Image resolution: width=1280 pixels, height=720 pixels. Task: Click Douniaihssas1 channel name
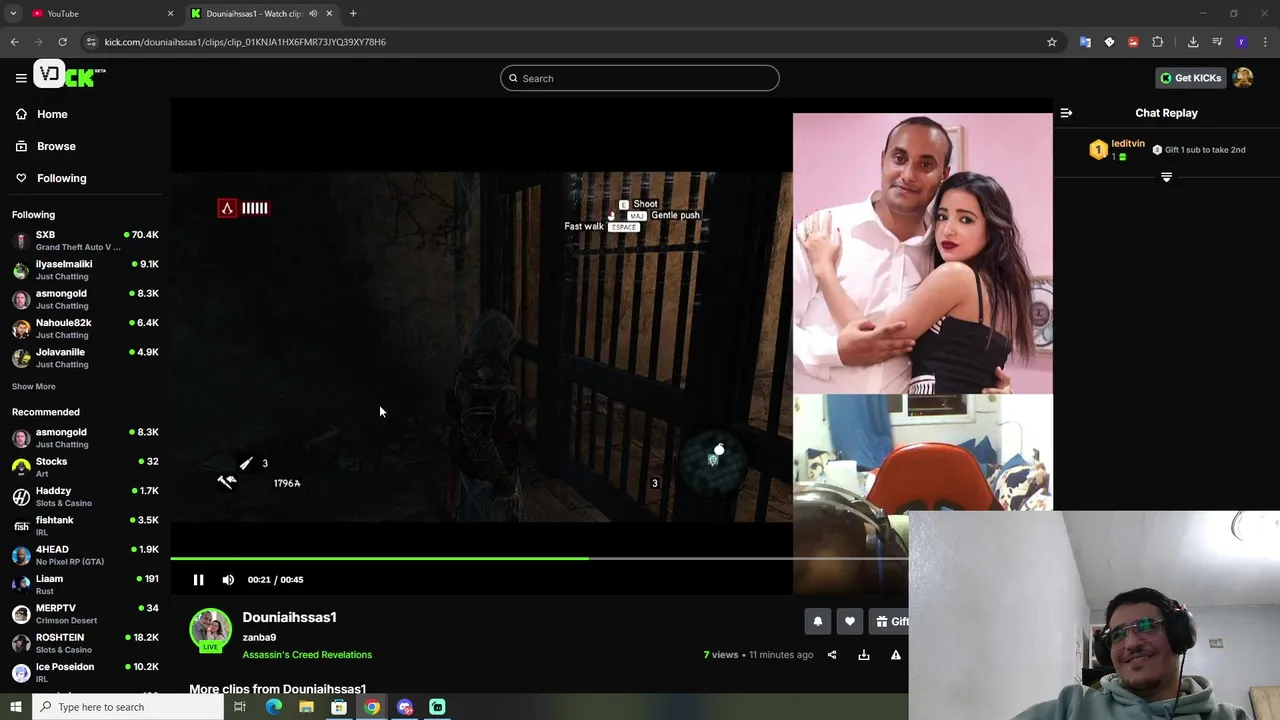point(289,617)
